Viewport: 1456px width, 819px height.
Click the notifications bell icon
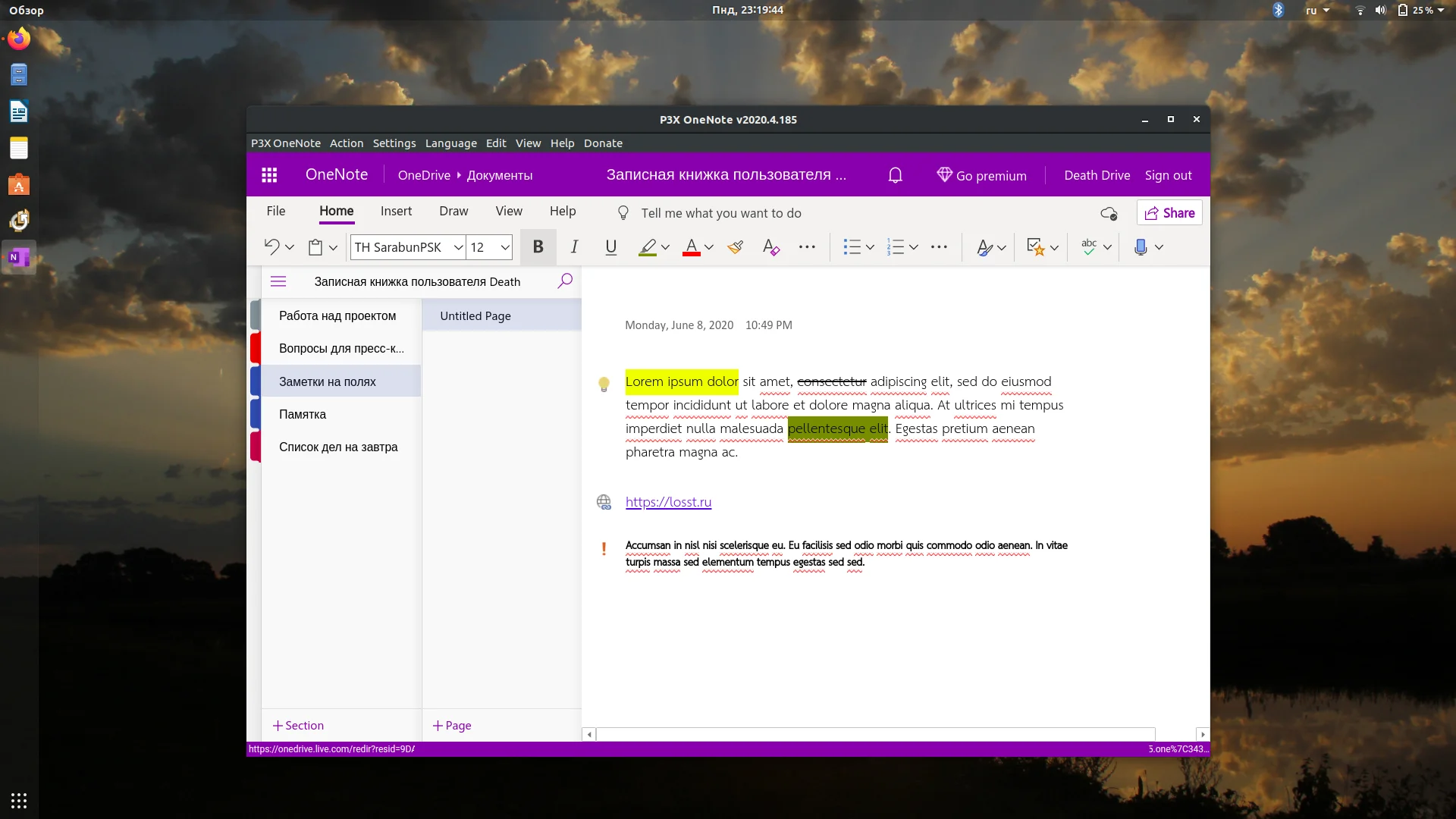(895, 175)
